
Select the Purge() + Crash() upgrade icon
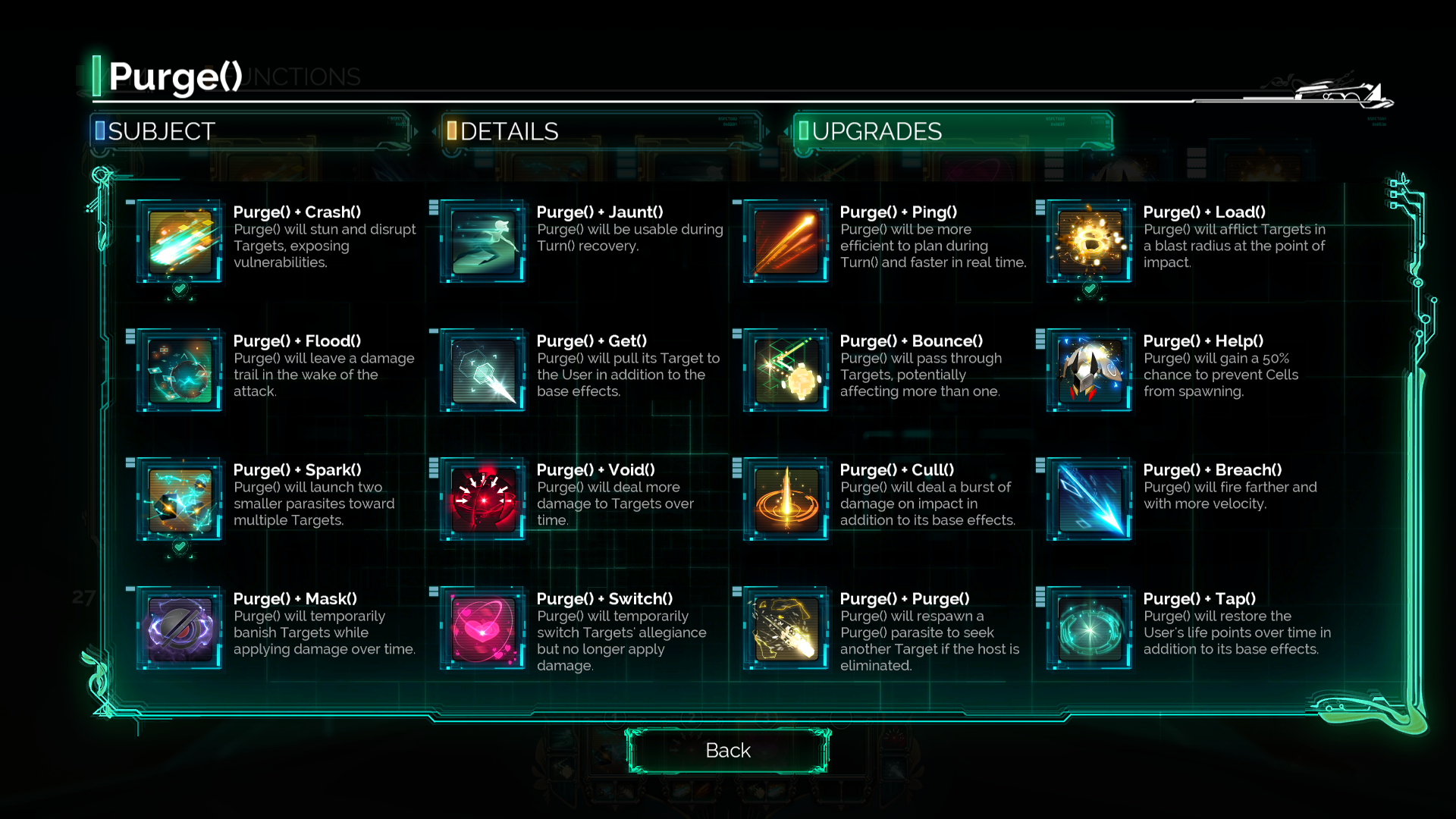[180, 242]
